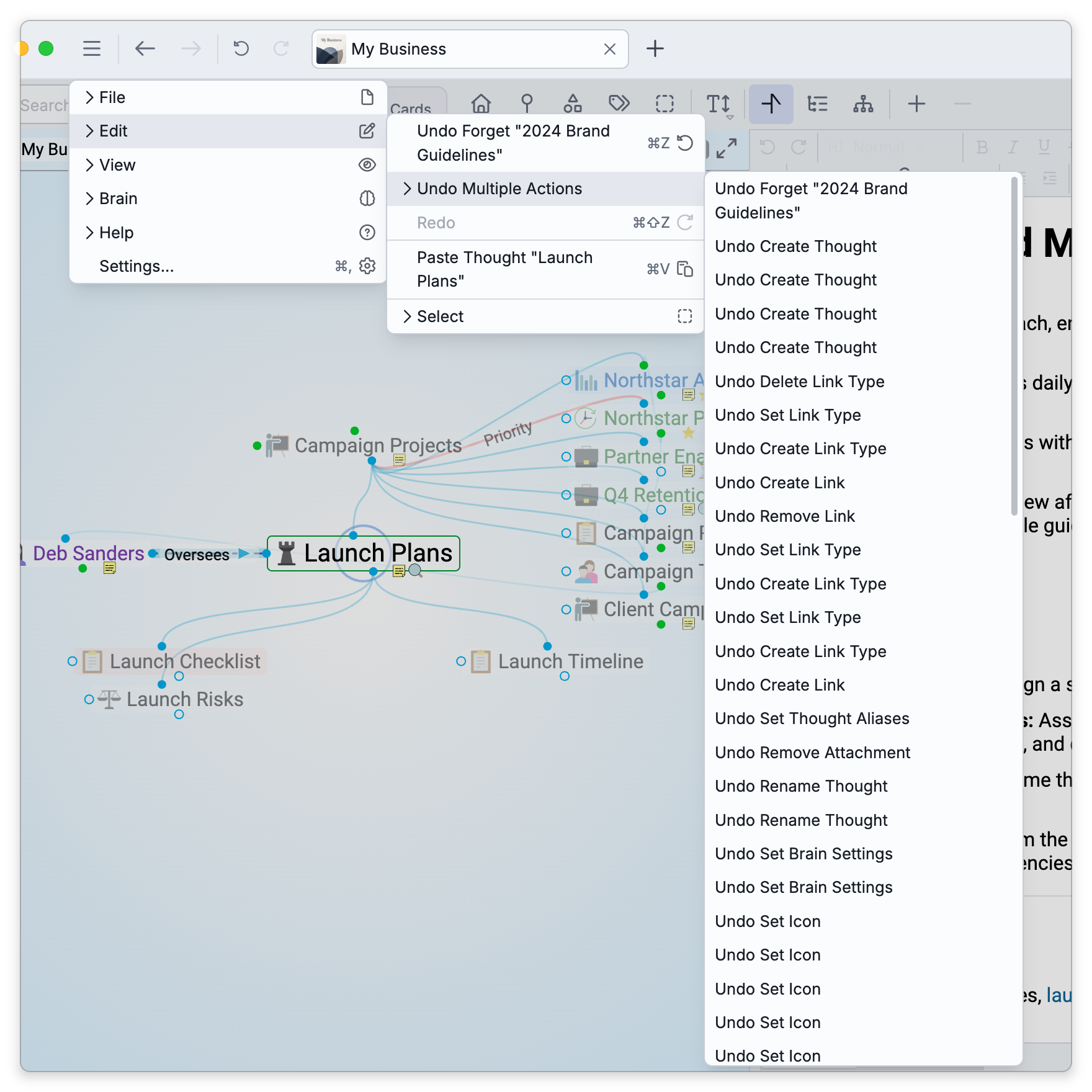Click the Selection dashed-box toolbar icon
This screenshot has height=1092, width=1092.
tap(665, 104)
